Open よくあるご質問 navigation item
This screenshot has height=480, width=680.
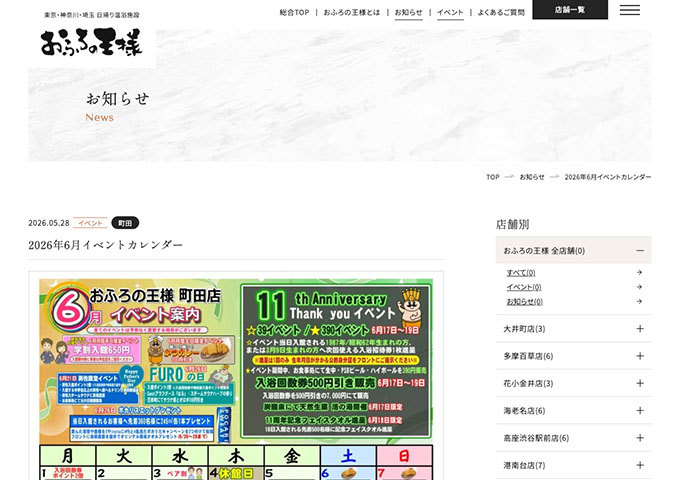[x=501, y=13]
